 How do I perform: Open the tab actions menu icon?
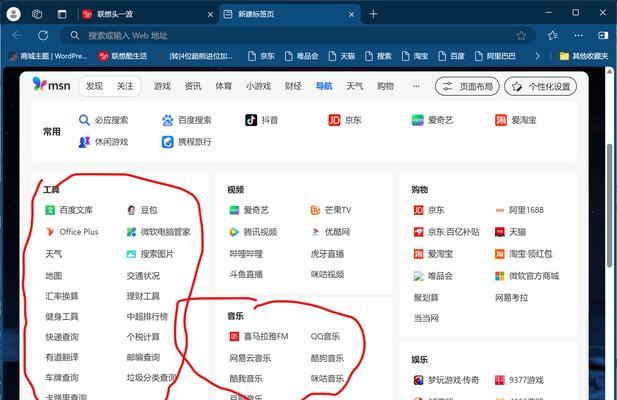[x=62, y=14]
